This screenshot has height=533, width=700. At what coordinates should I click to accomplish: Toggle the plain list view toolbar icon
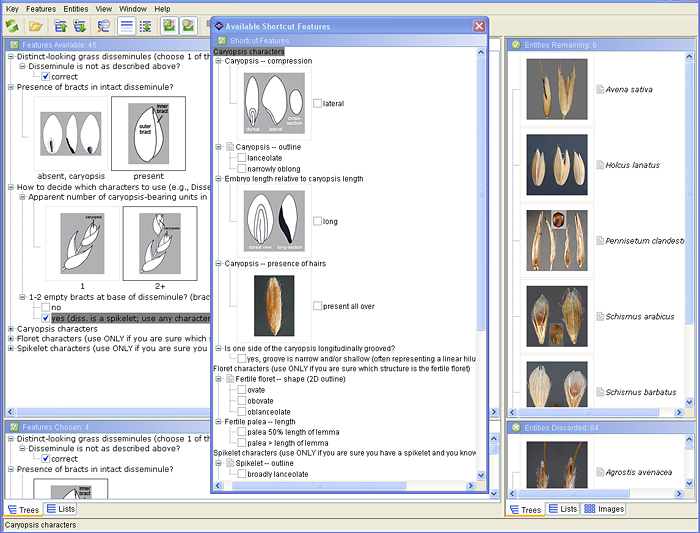(x=127, y=26)
